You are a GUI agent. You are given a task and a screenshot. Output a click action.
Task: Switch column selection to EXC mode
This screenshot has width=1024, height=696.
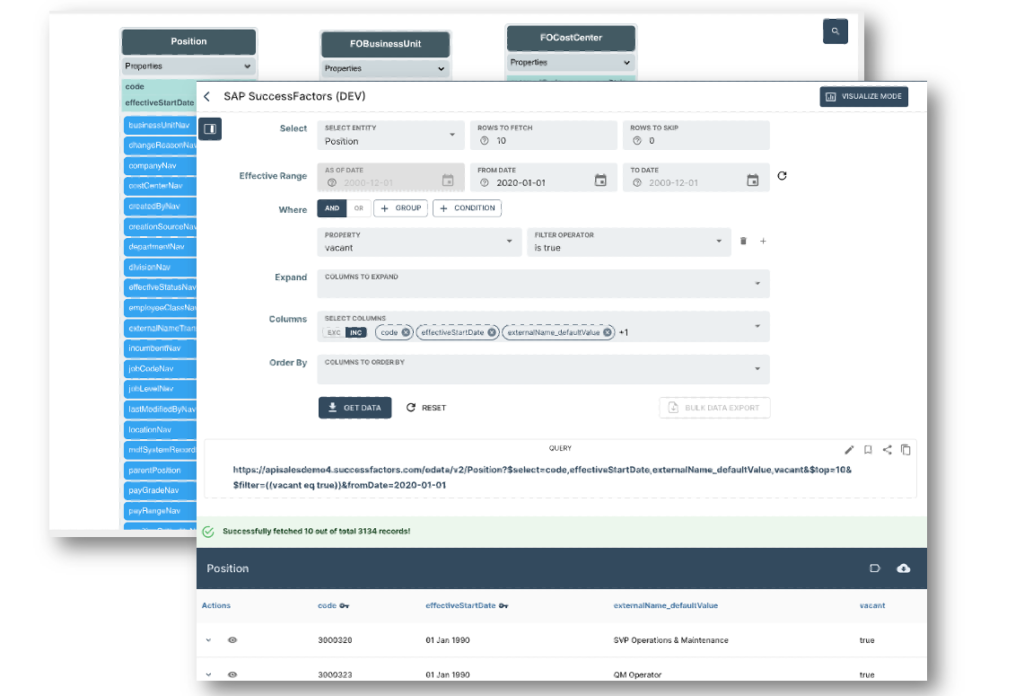pyautogui.click(x=334, y=332)
